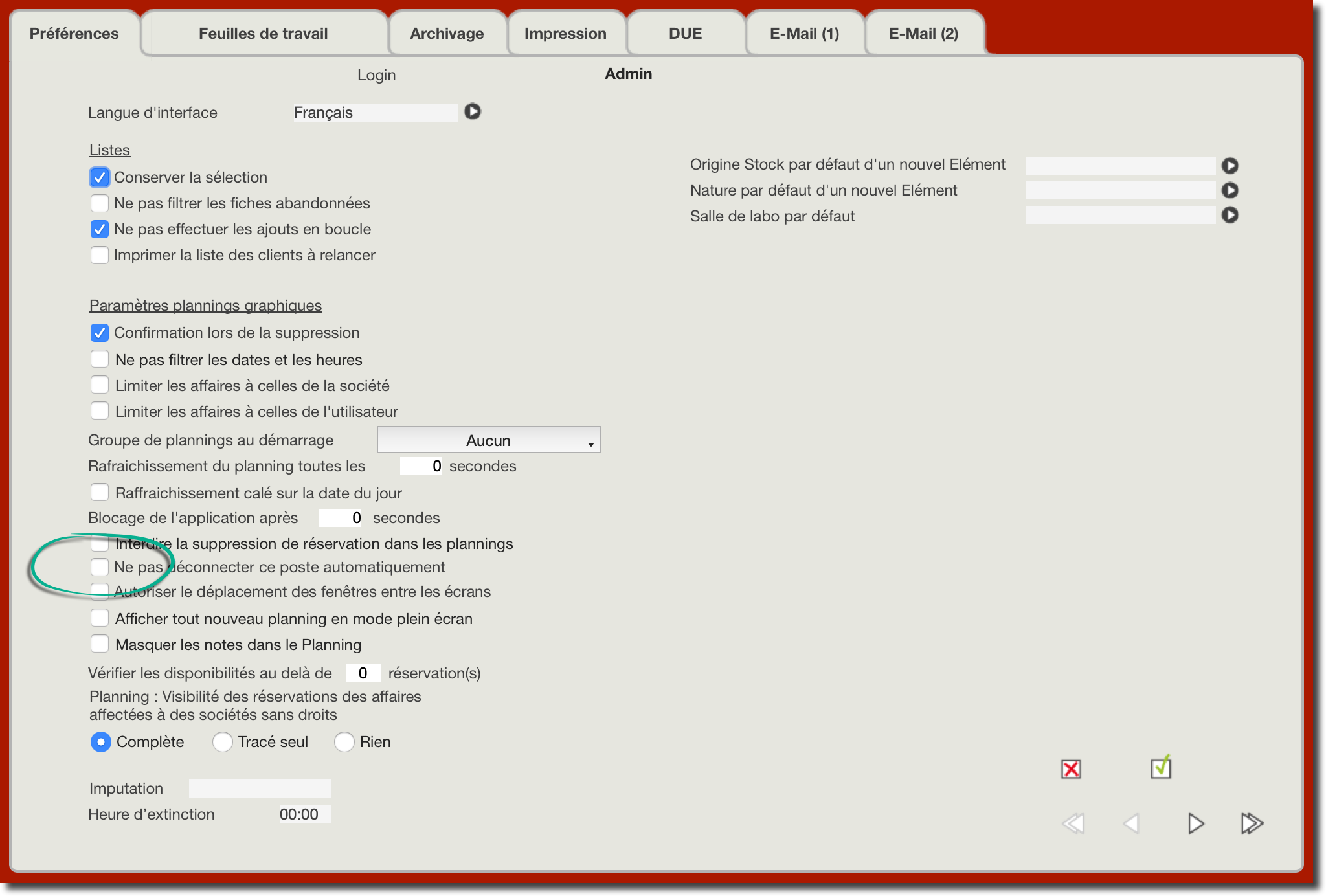Click the Origine Stock par défaut field
The height and width of the screenshot is (896, 1326).
click(1120, 166)
